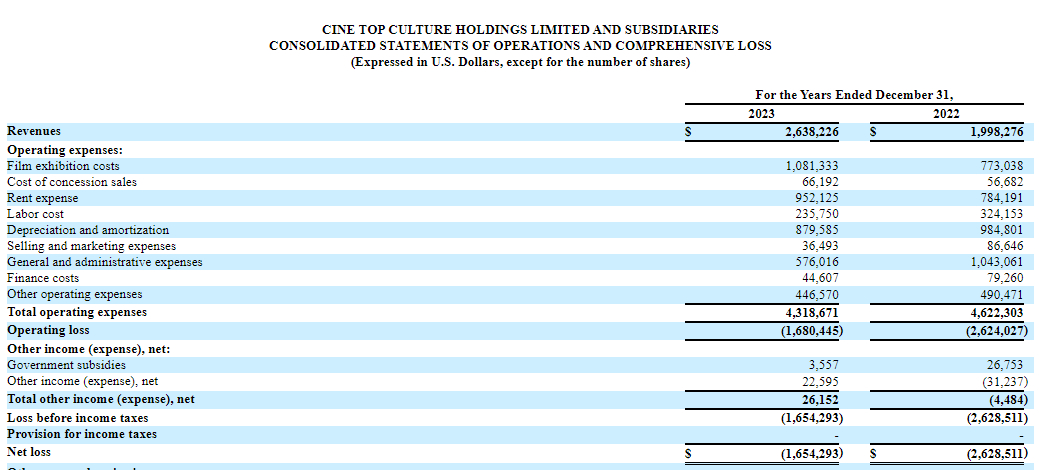Click the 'Revenues' row label
This screenshot has width=1039, height=470.
pos(34,131)
